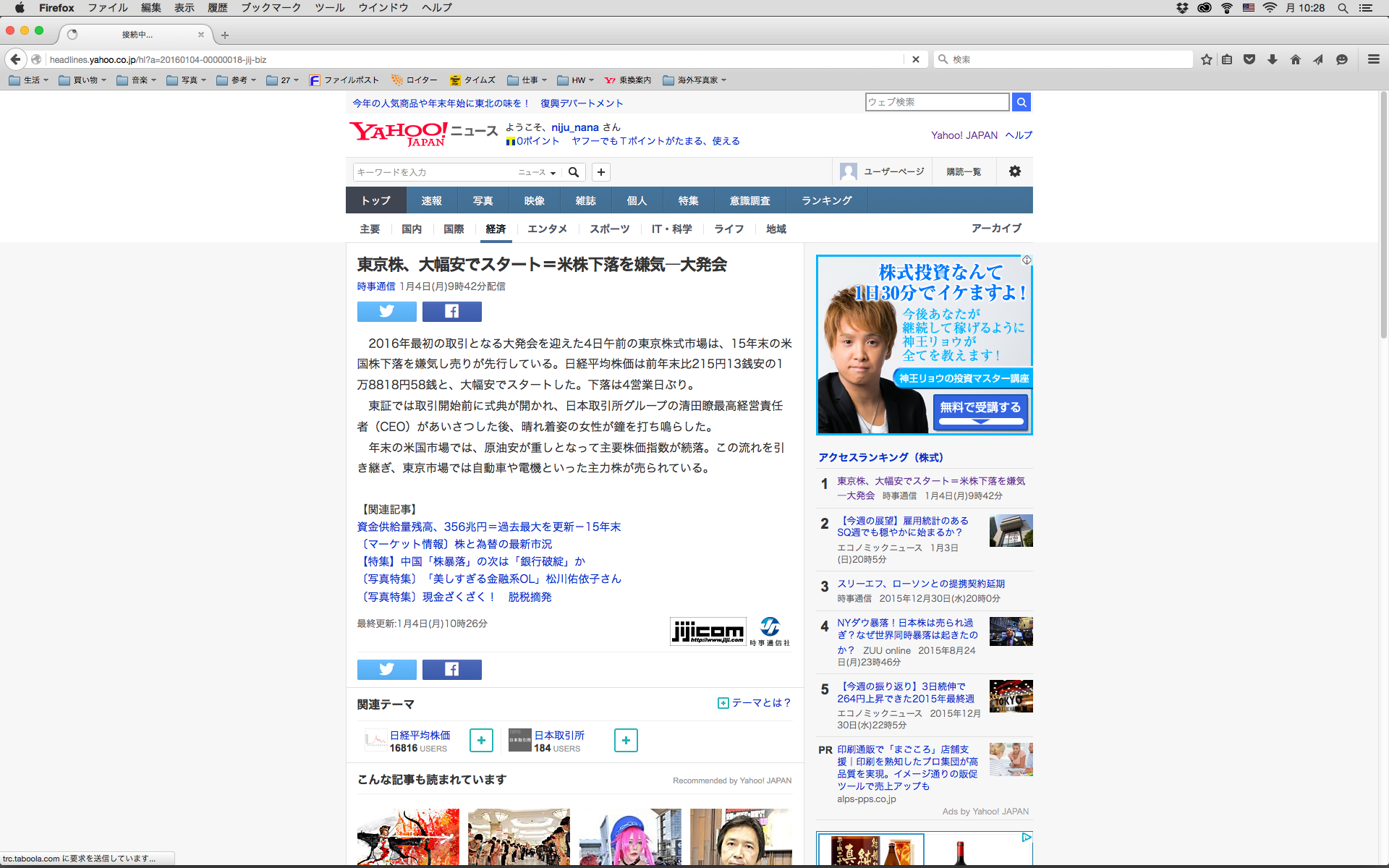This screenshot has width=1389, height=868.
Task: Open the 生活 bookmarks folder dropdown
Action: click(x=29, y=80)
